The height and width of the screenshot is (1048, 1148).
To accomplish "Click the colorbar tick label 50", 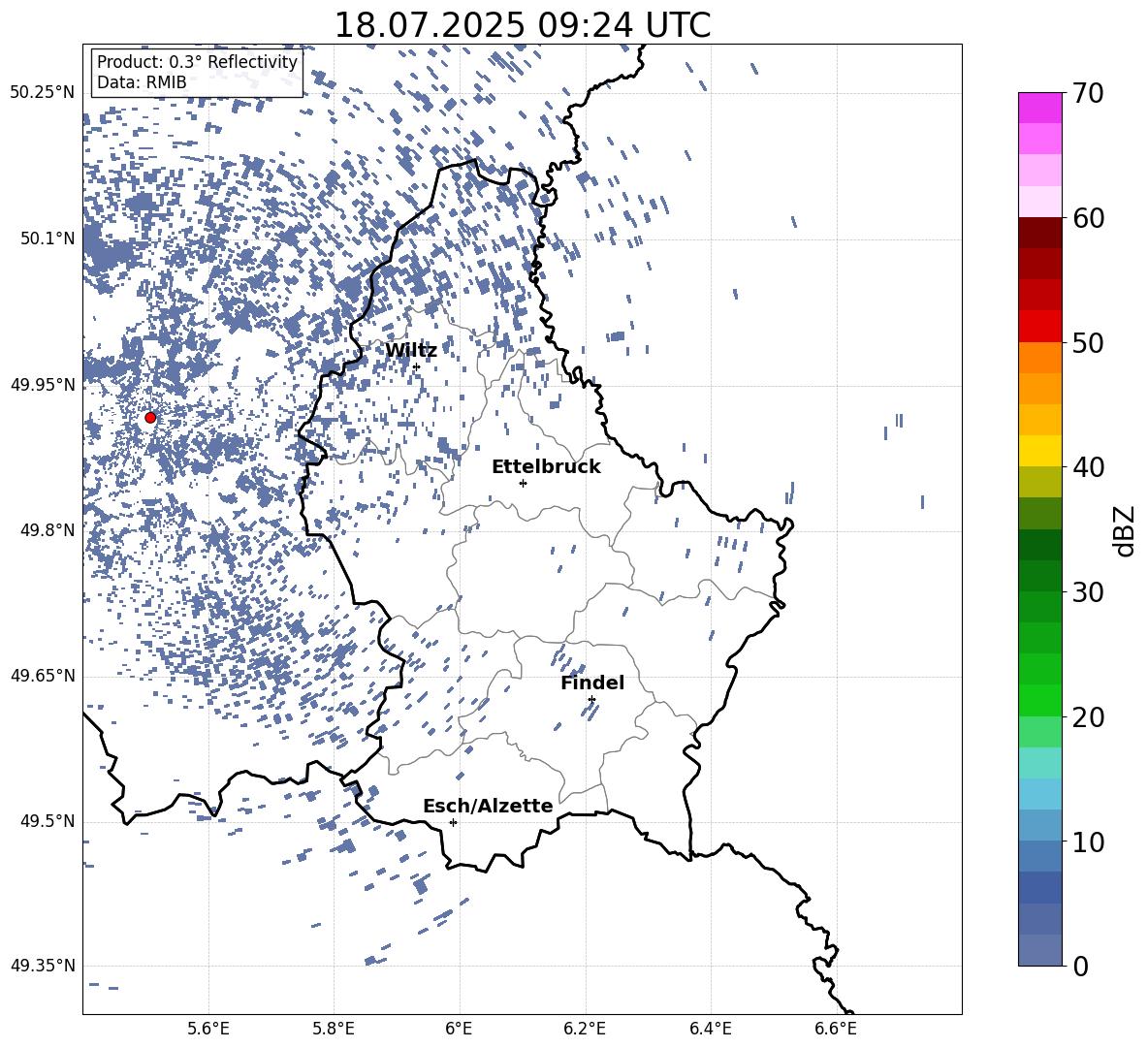I will click(1088, 343).
